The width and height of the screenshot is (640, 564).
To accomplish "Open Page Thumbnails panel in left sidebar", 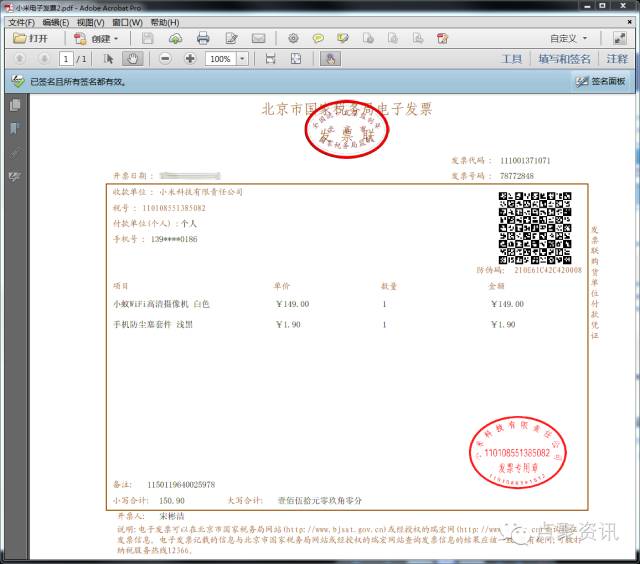I will tap(15, 105).
